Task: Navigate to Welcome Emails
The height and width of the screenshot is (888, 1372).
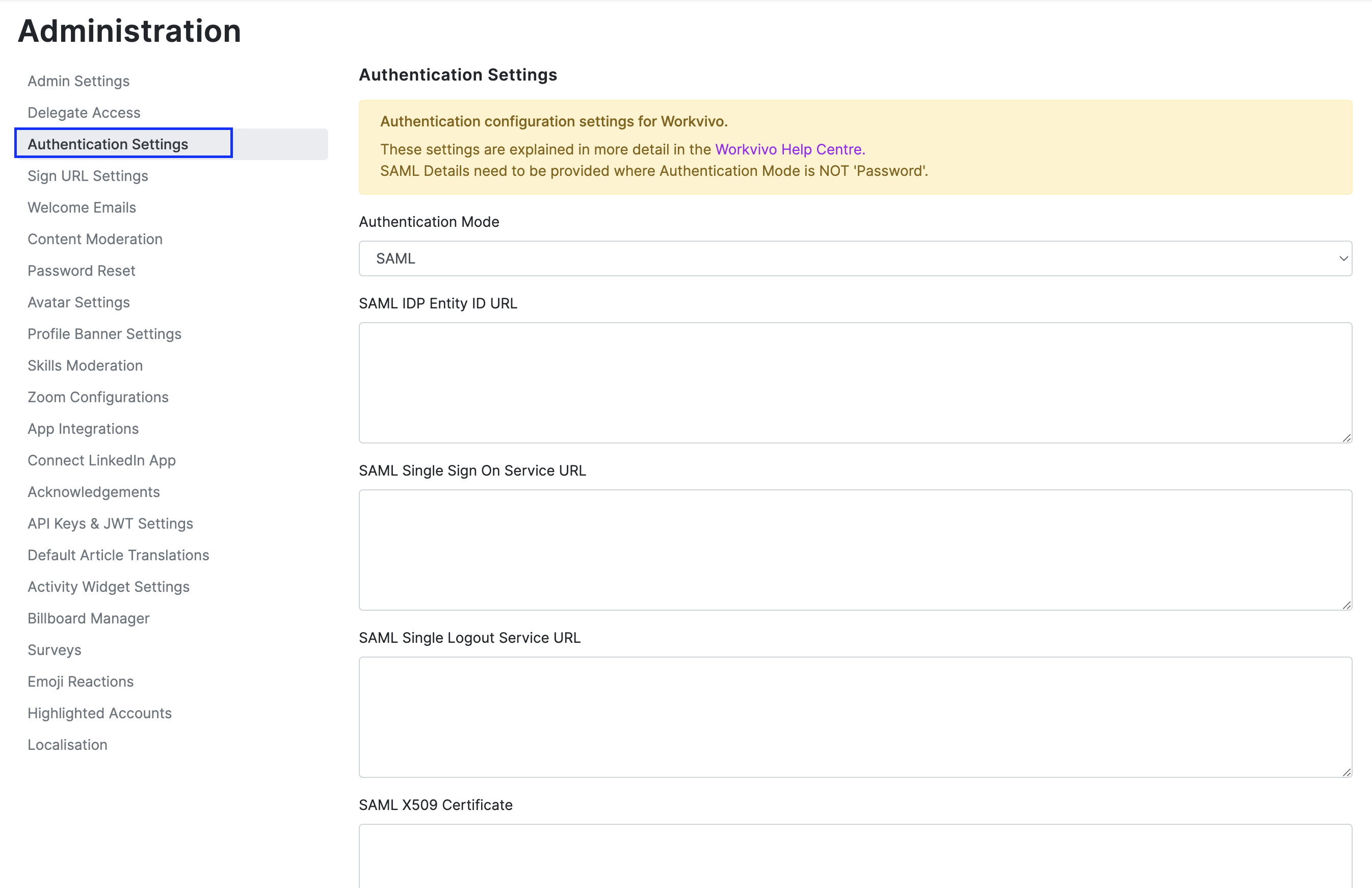Action: click(x=82, y=207)
